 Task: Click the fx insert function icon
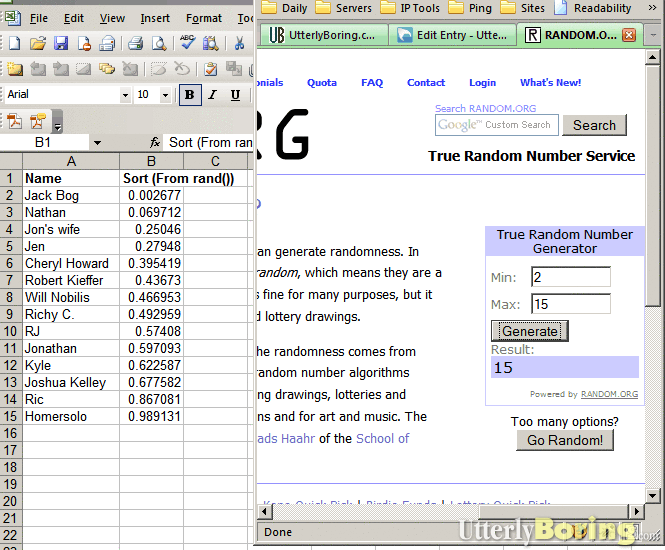point(155,142)
